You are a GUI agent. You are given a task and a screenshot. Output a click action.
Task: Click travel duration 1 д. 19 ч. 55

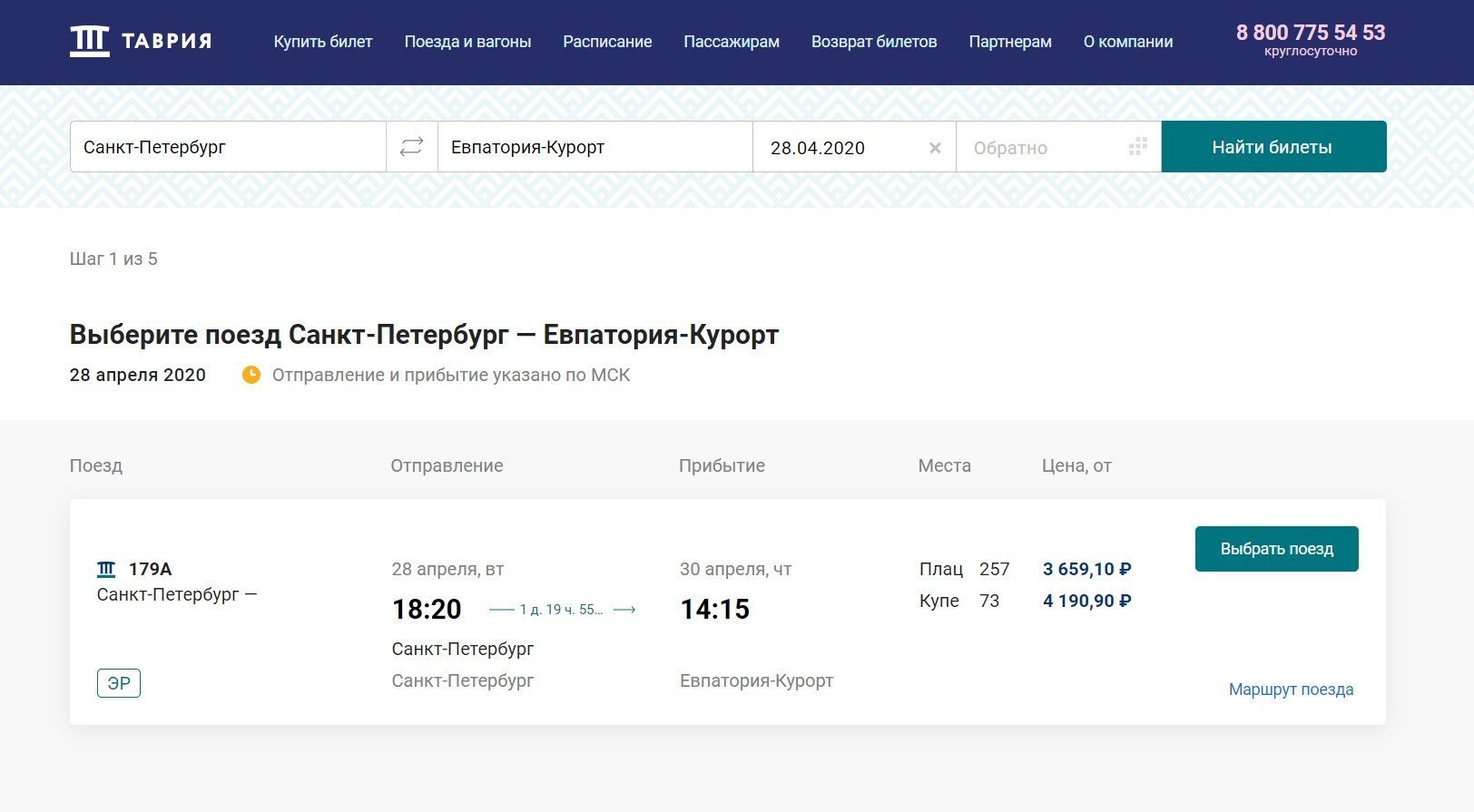tap(561, 610)
